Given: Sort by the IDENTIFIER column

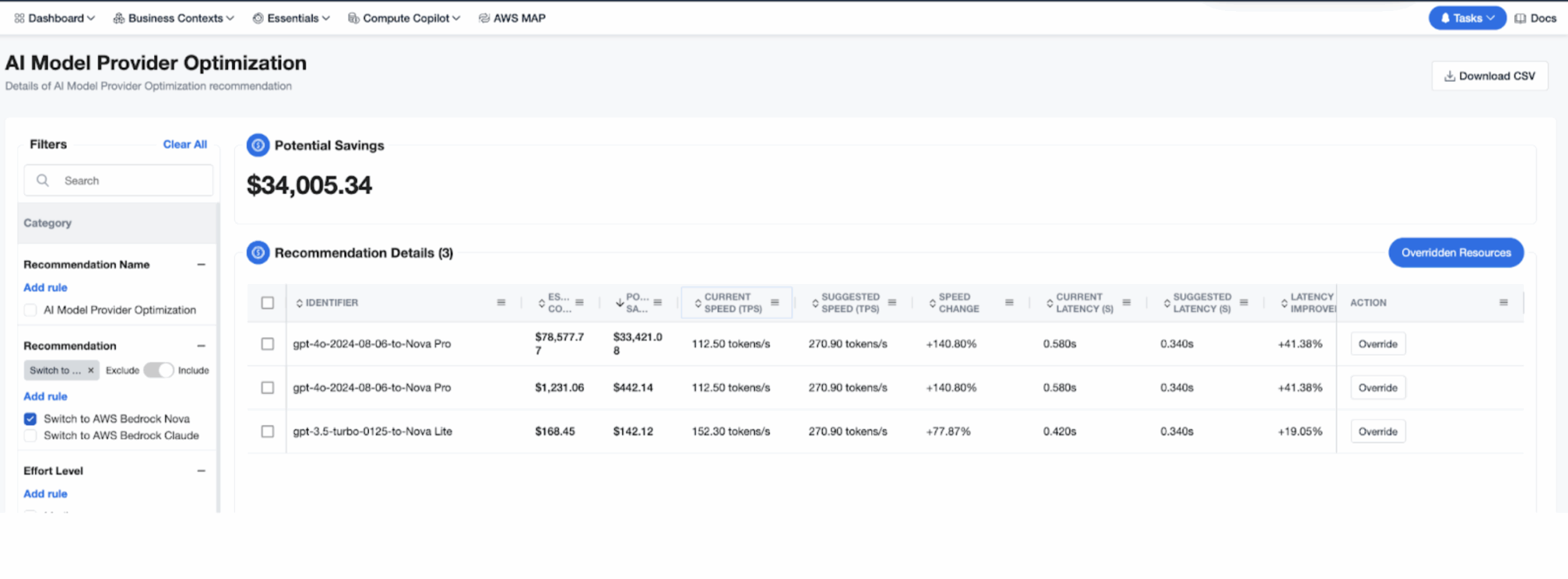Looking at the screenshot, I should 326,303.
